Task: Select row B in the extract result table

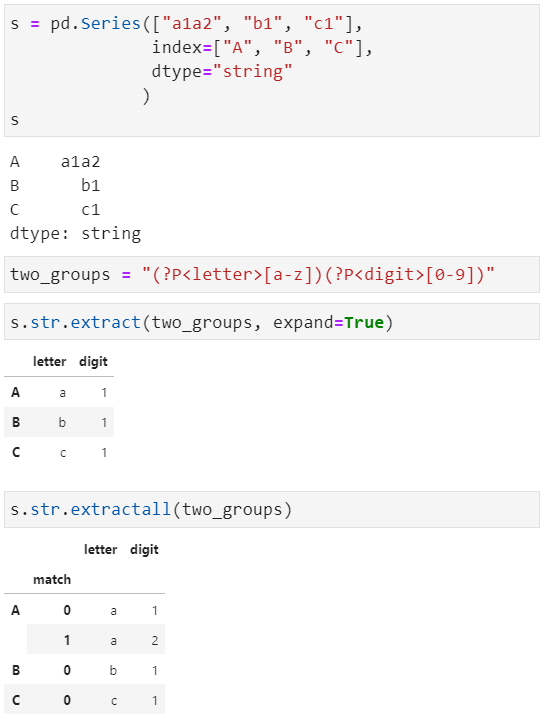Action: coord(59,422)
